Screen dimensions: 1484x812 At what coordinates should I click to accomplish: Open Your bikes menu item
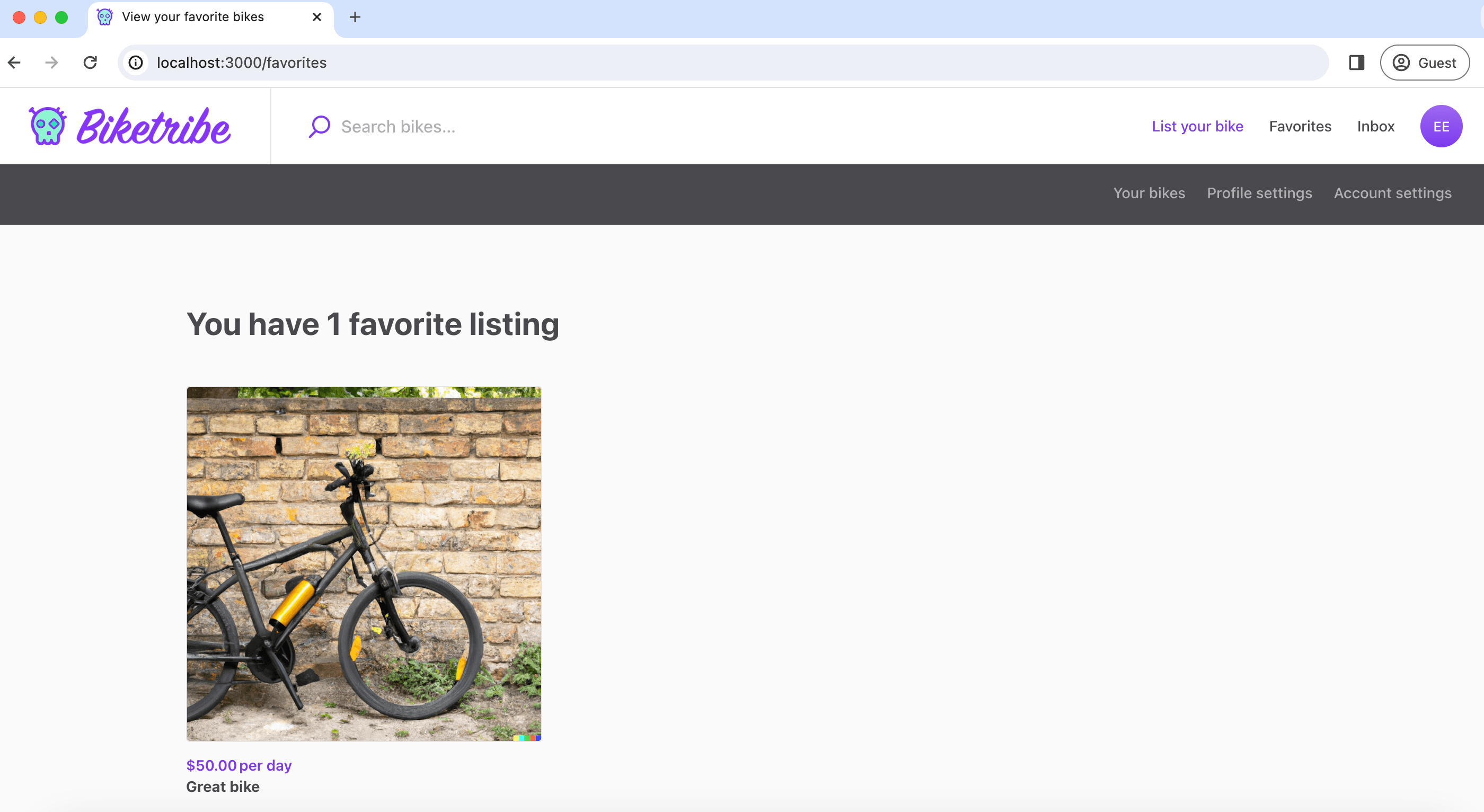(1149, 193)
